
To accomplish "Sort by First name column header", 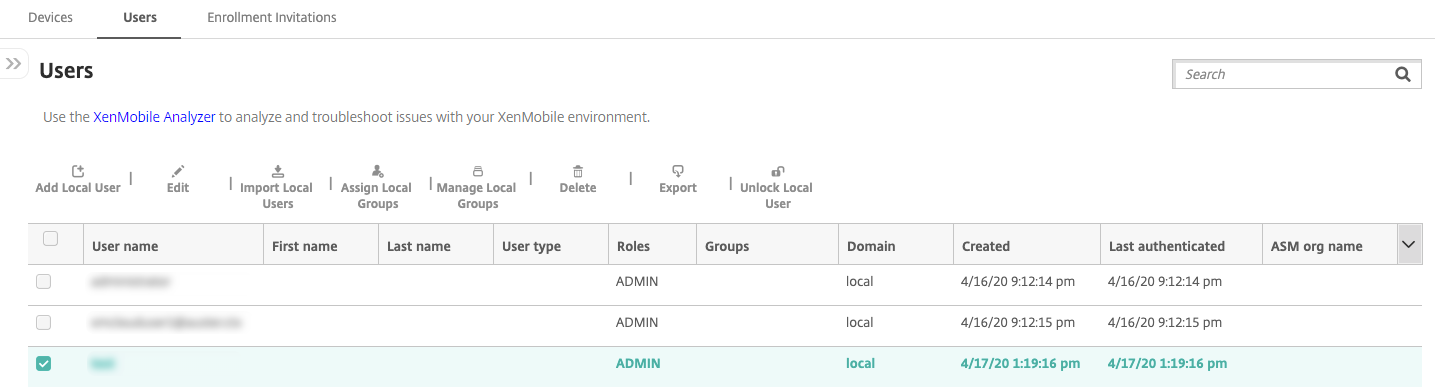I will pyautogui.click(x=305, y=246).
